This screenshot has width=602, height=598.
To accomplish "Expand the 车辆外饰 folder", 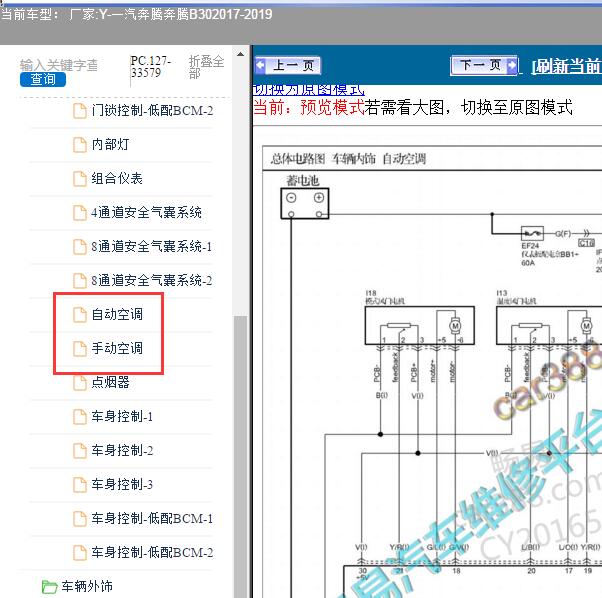I will 87,586.
